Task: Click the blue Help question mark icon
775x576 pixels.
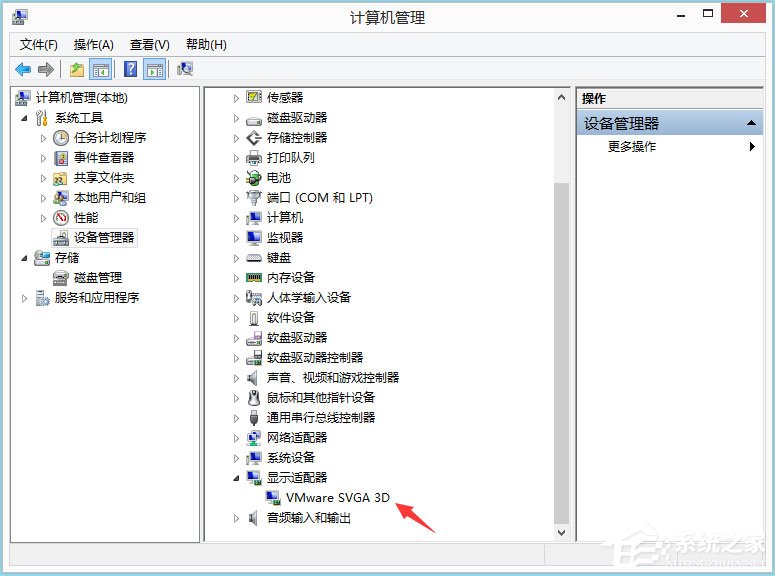Action: click(130, 69)
